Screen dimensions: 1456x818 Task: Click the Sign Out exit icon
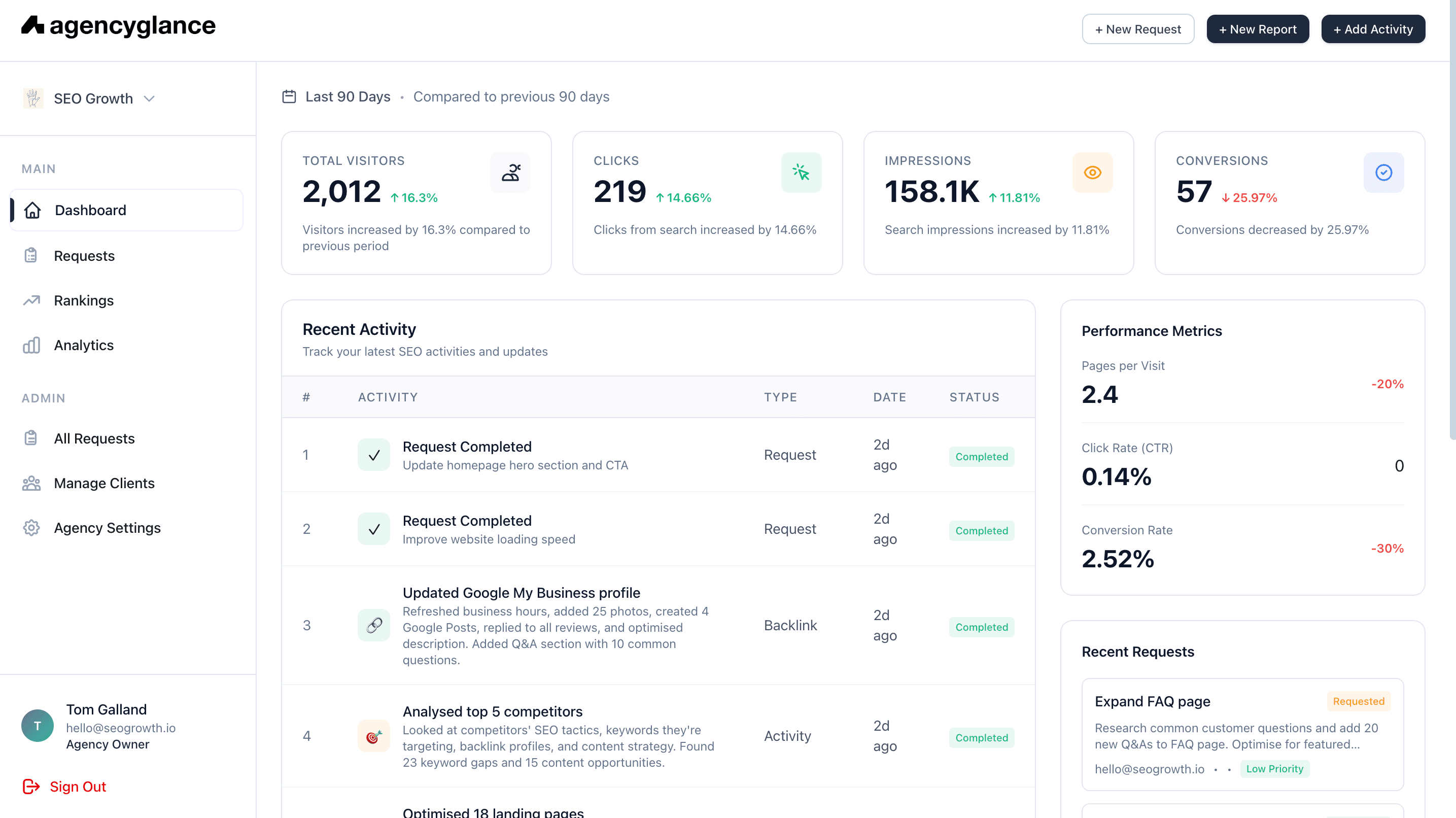coord(31,787)
